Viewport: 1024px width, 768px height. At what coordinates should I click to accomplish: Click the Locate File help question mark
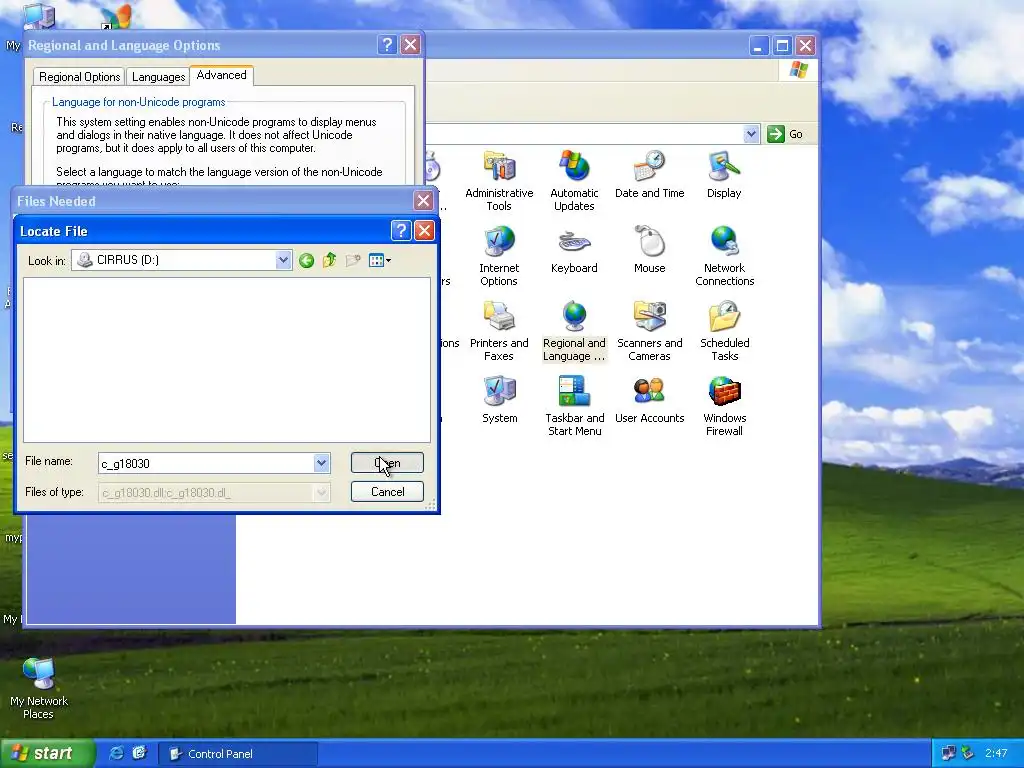[x=400, y=230]
